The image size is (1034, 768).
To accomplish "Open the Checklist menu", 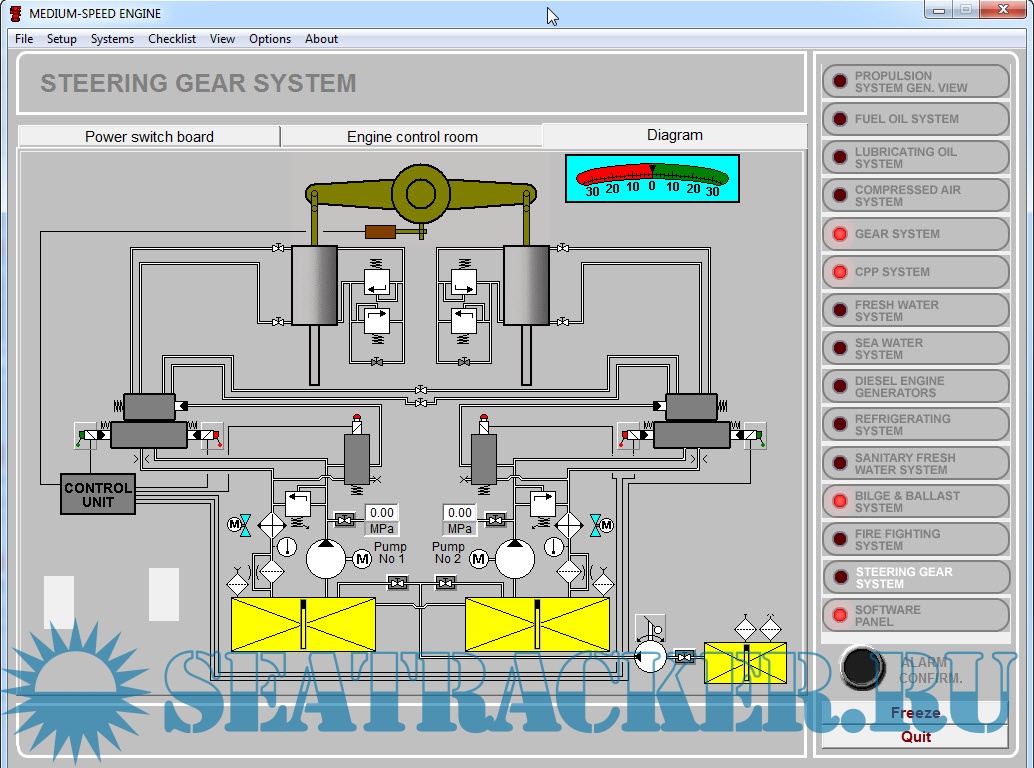I will pyautogui.click(x=172, y=39).
